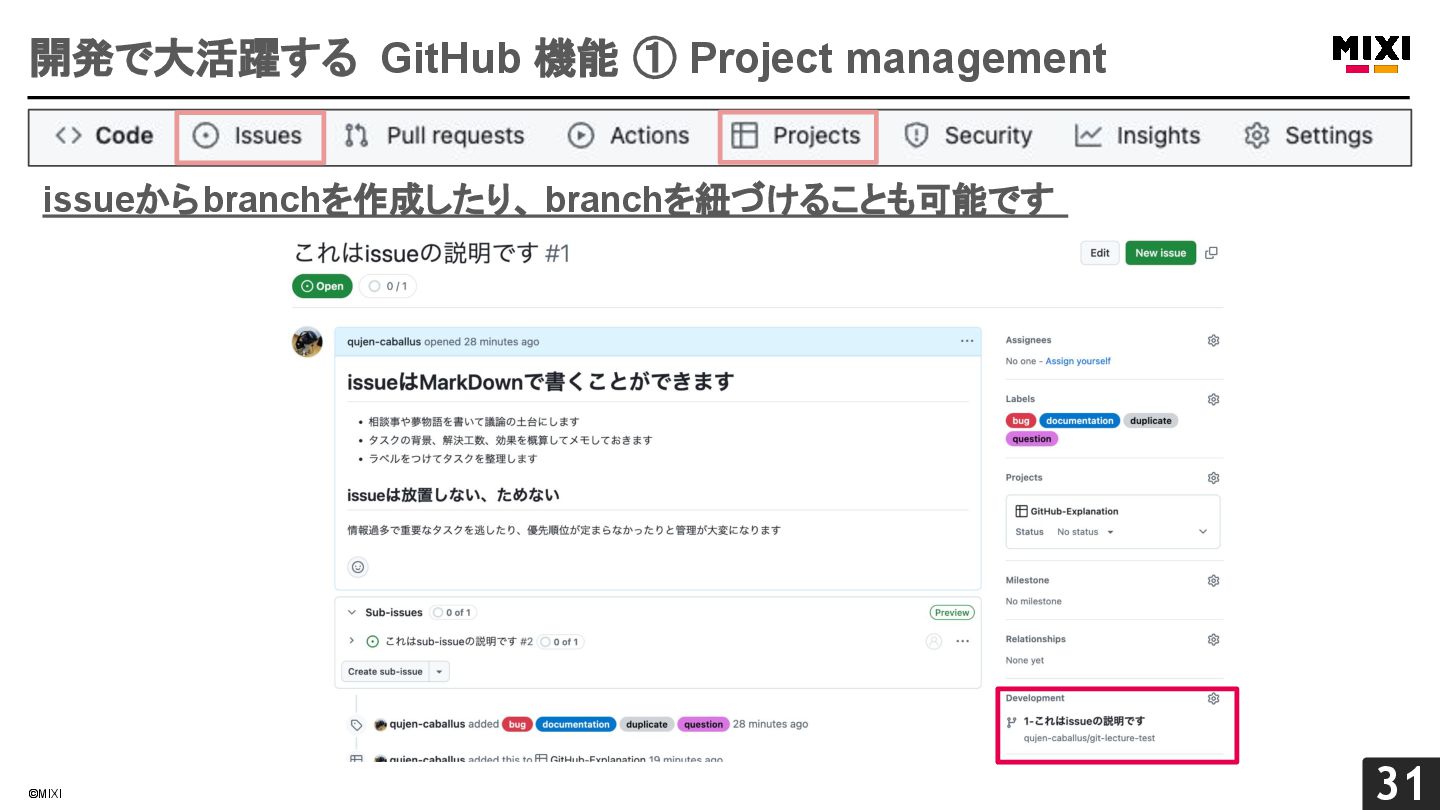1440x810 pixels.
Task: Open Relationships gear settings
Action: tap(1213, 640)
